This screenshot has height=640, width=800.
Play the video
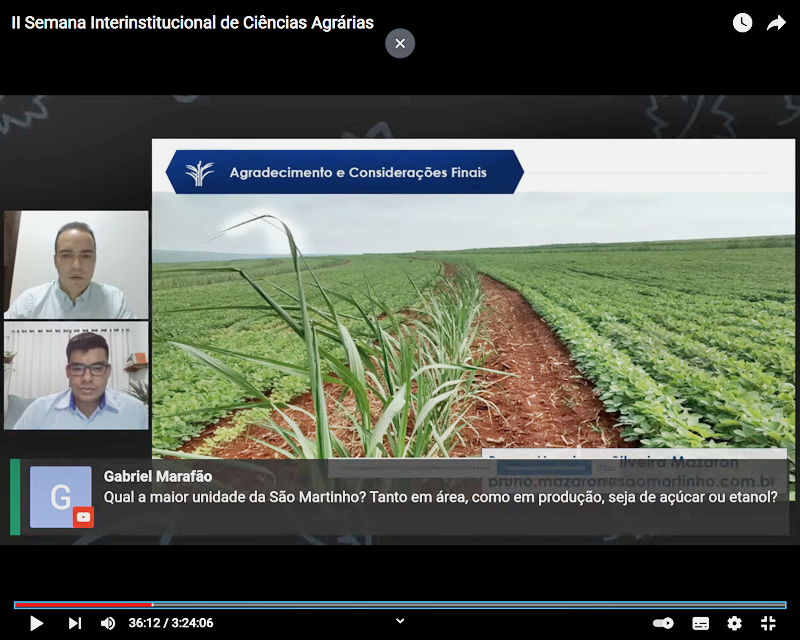pos(36,623)
